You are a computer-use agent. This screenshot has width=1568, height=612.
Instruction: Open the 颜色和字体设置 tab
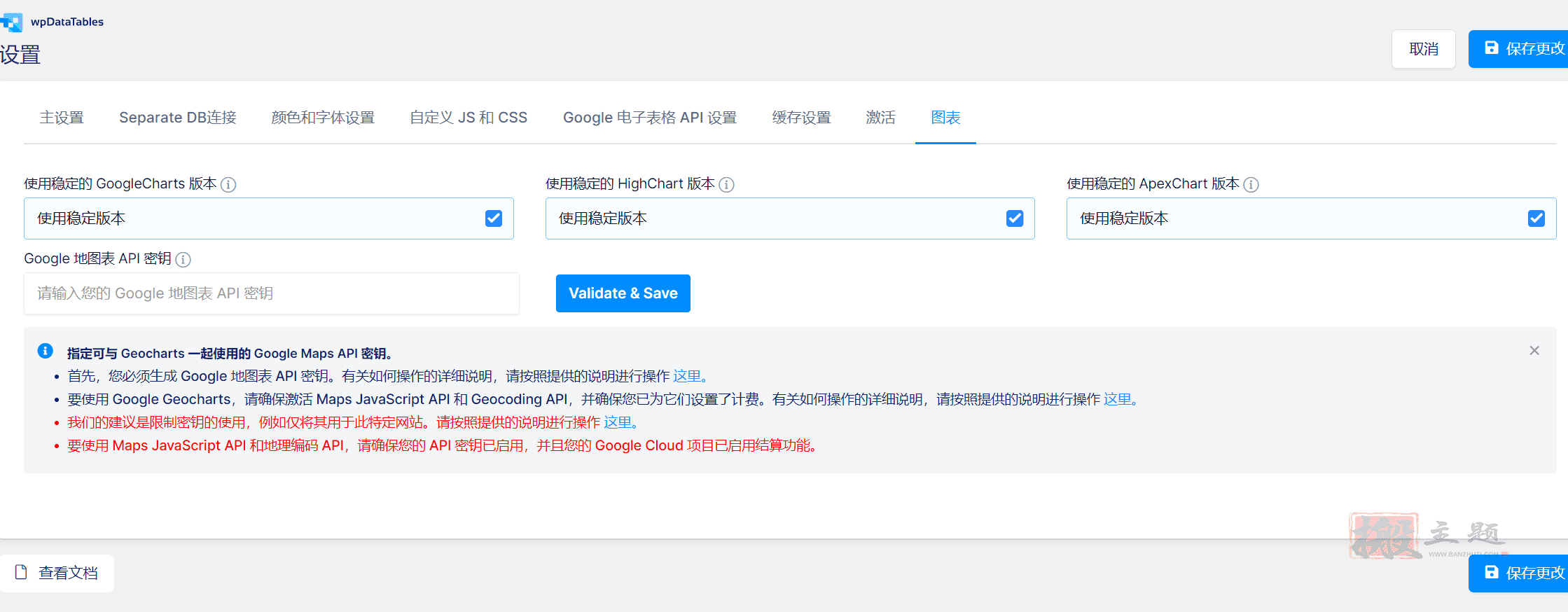point(323,118)
